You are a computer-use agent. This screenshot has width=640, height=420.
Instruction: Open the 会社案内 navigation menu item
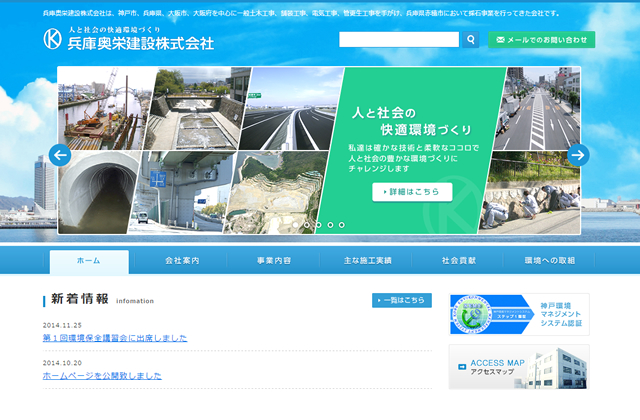182,261
